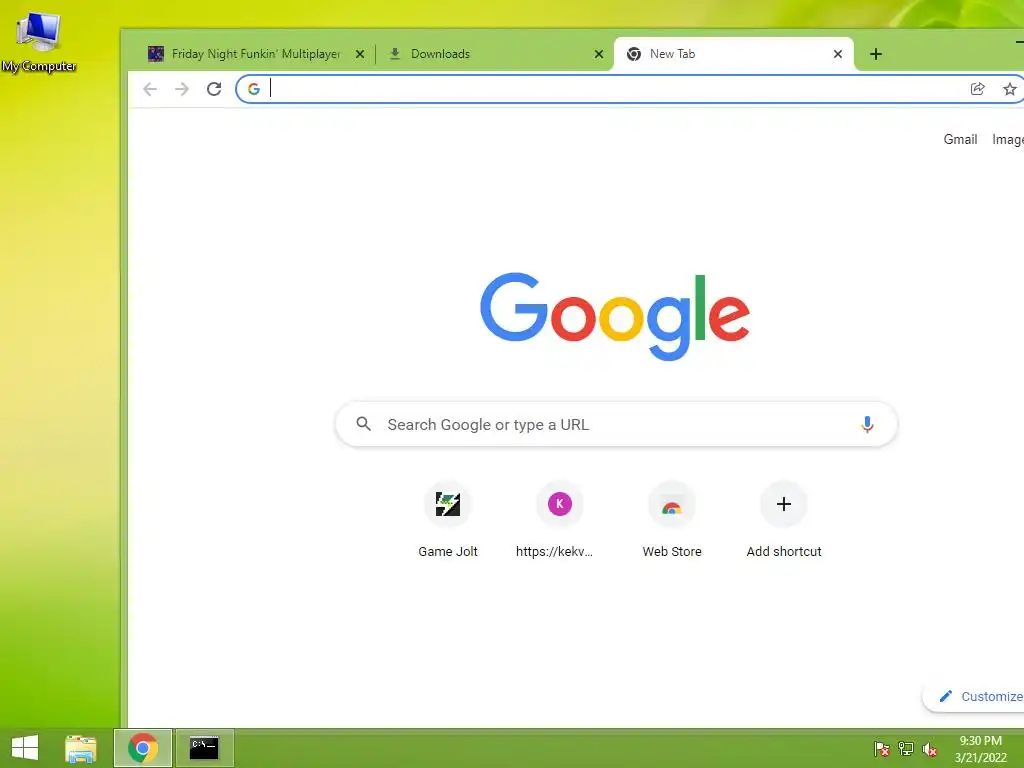
Task: Click the Google logo
Action: [615, 316]
